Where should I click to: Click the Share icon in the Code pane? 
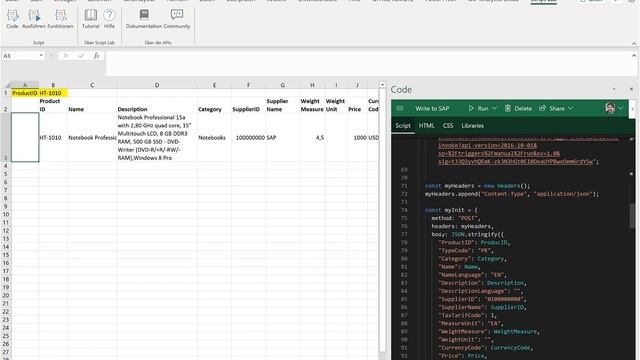coord(542,108)
